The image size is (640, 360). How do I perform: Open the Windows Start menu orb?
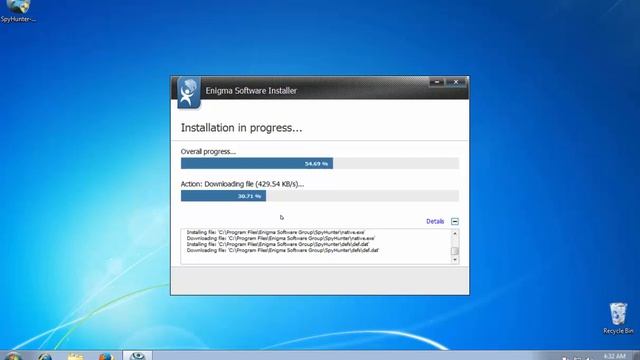click(x=13, y=356)
